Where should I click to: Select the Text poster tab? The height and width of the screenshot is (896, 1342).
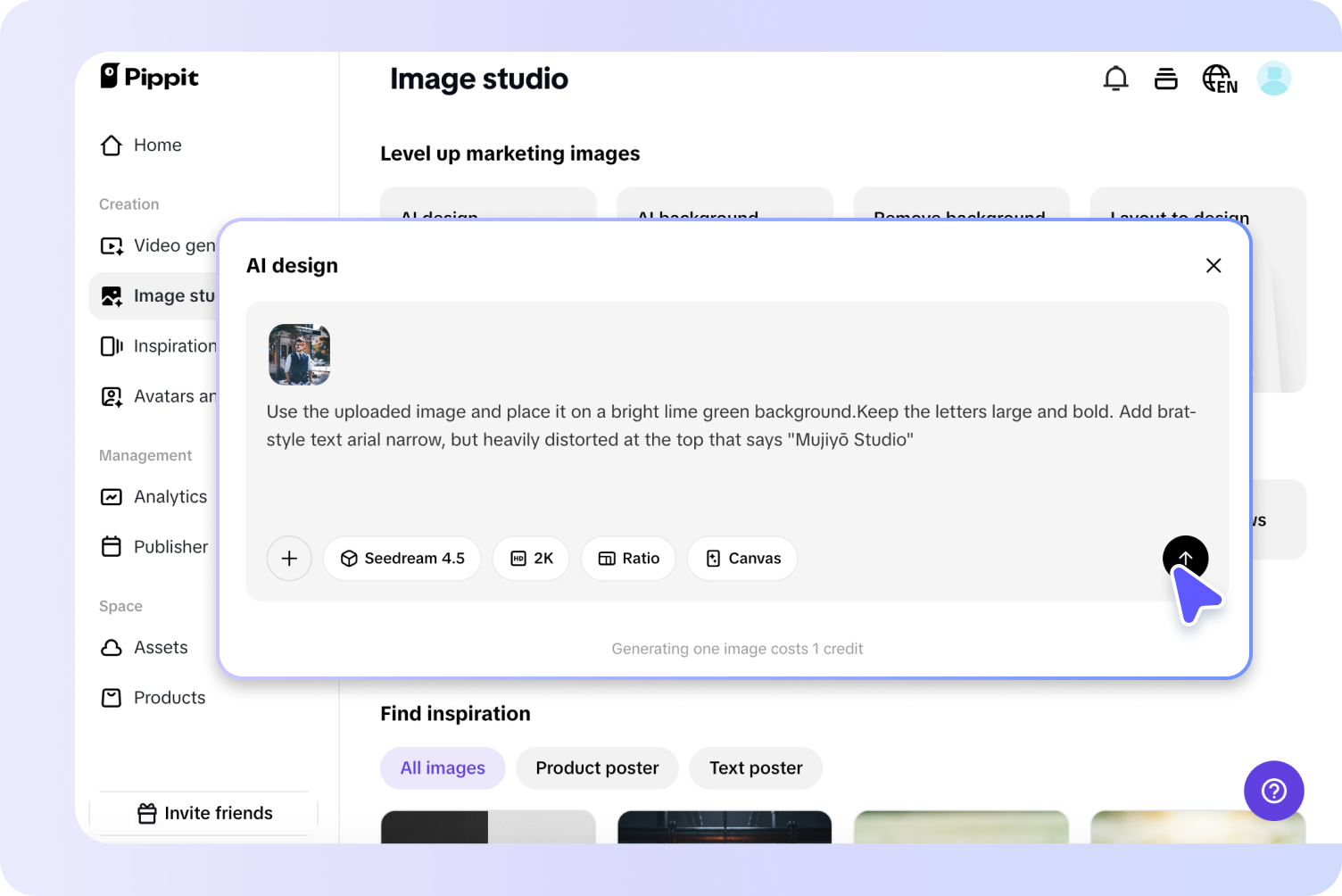[755, 767]
